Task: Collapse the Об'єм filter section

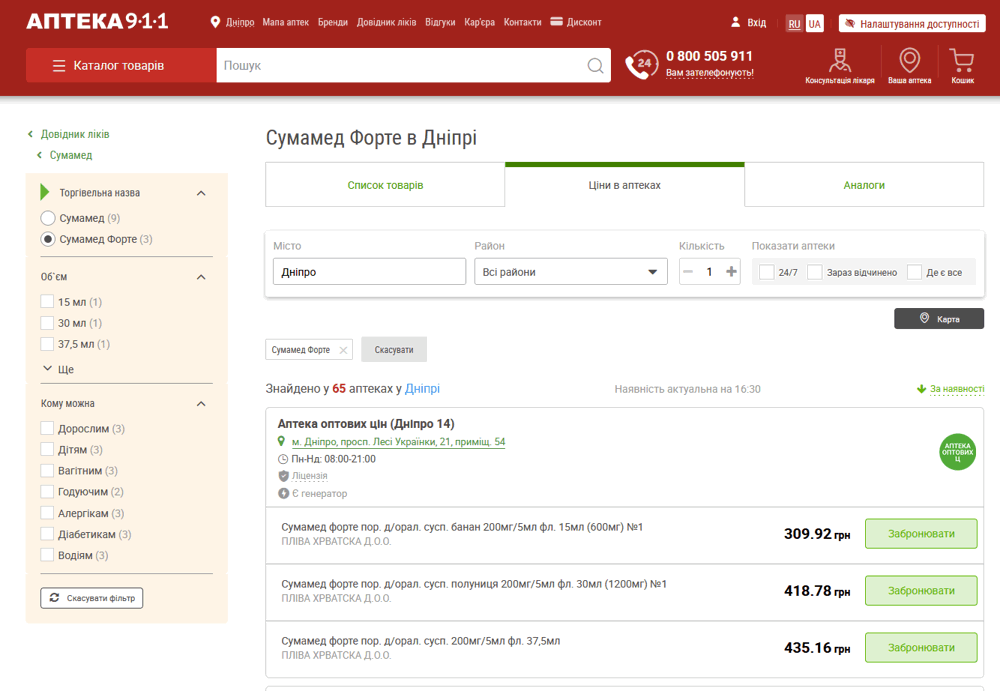Action: pos(201,277)
